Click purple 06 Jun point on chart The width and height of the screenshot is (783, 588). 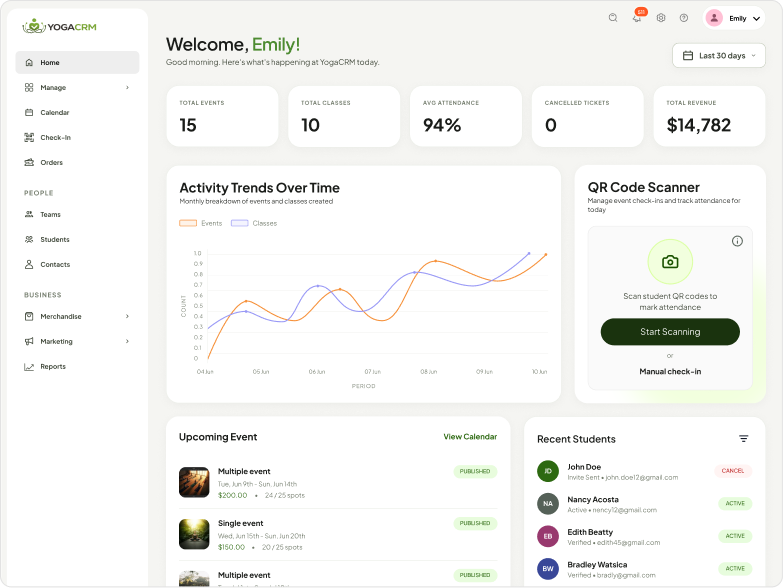coord(318,286)
